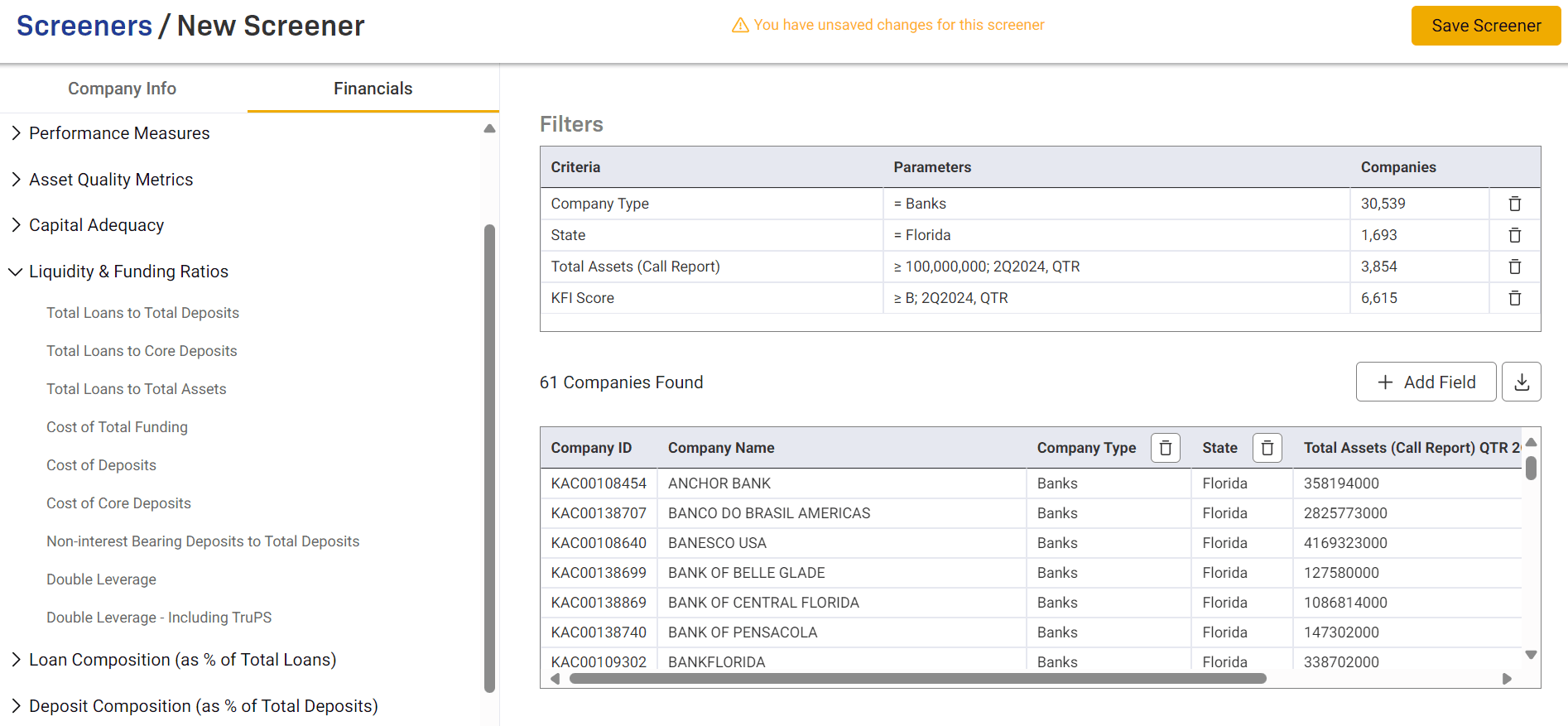Download the screener results
The width and height of the screenshot is (1568, 726).
pos(1521,382)
